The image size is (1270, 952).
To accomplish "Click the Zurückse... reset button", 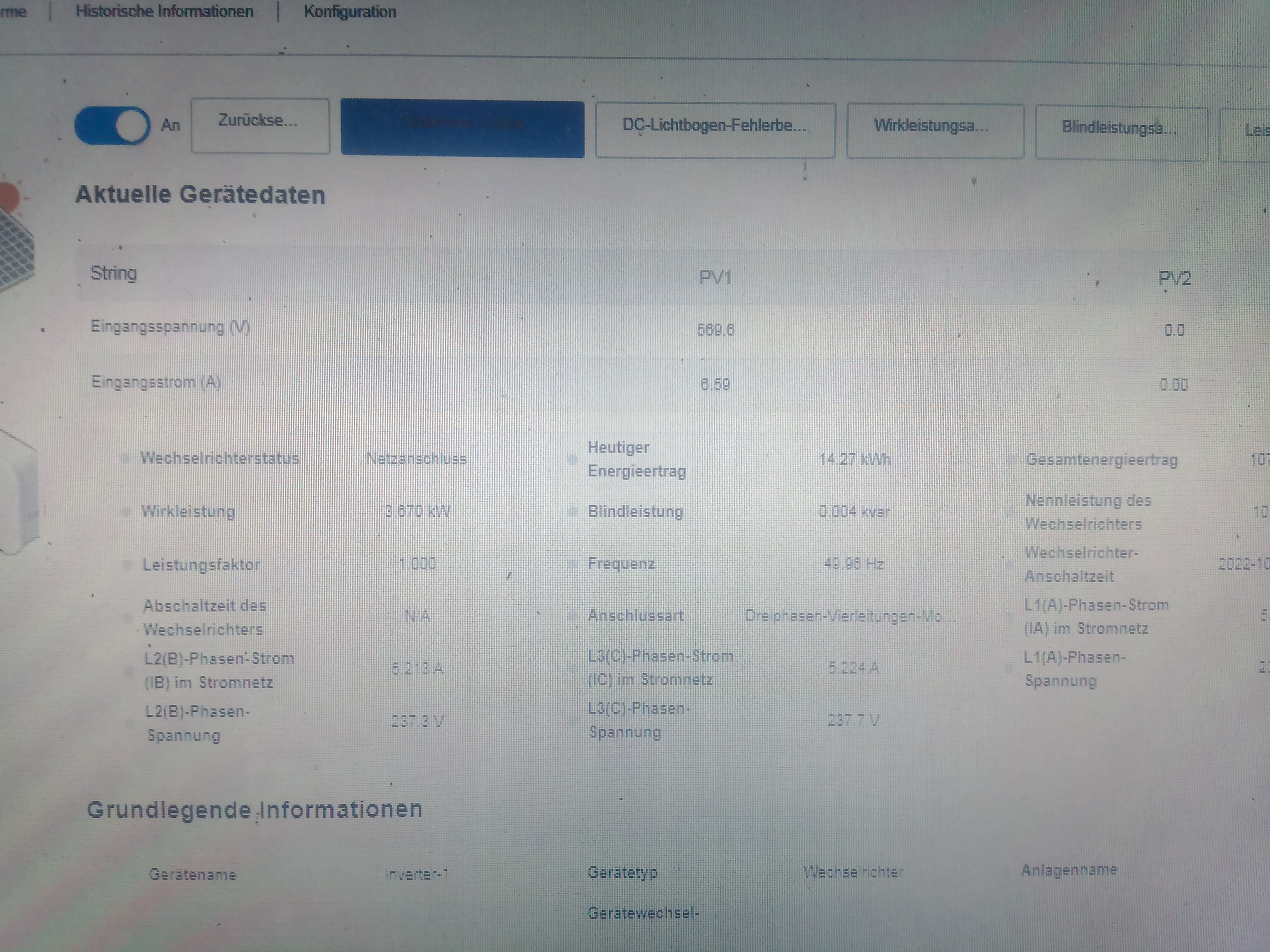I will point(260,125).
